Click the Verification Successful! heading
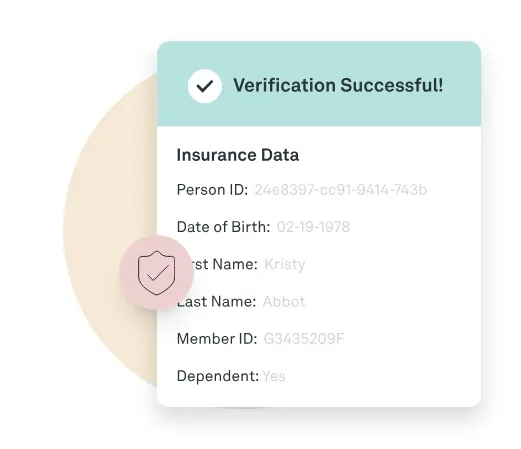The width and height of the screenshot is (521, 449). click(x=338, y=85)
